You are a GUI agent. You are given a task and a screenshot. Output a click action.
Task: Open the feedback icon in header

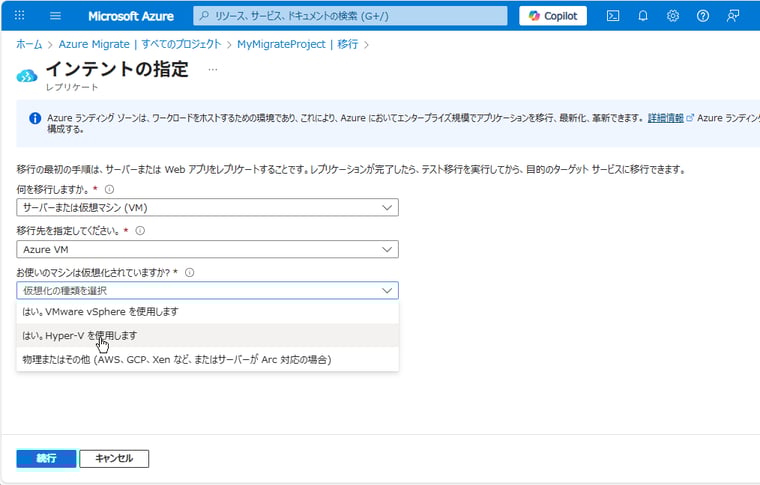click(733, 16)
